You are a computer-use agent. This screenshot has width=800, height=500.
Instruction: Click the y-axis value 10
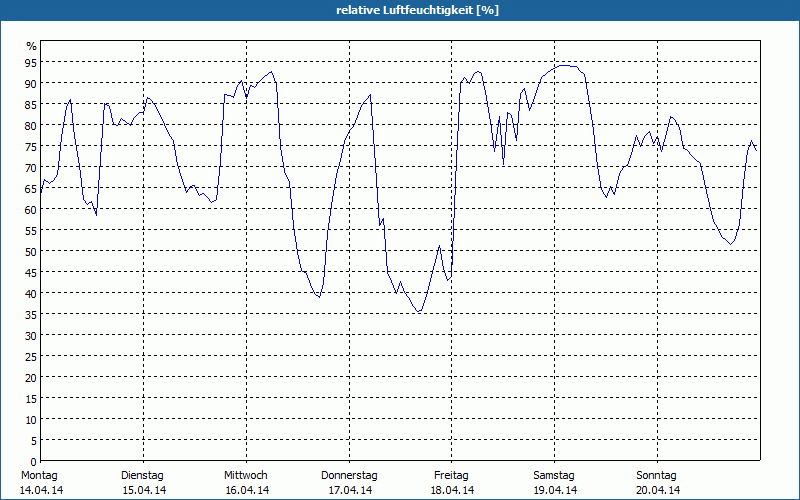(31, 420)
